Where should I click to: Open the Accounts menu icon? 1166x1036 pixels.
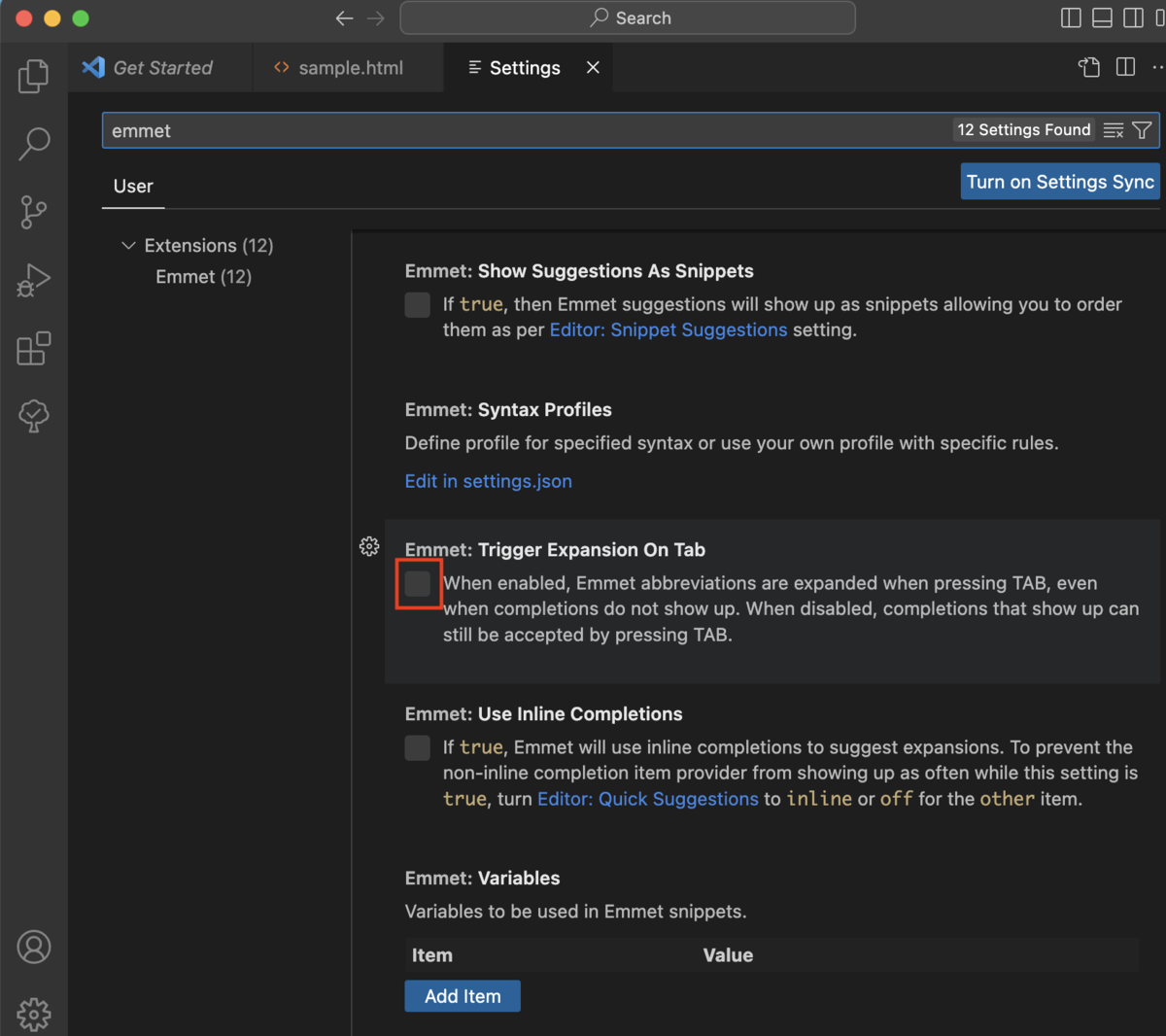point(34,947)
